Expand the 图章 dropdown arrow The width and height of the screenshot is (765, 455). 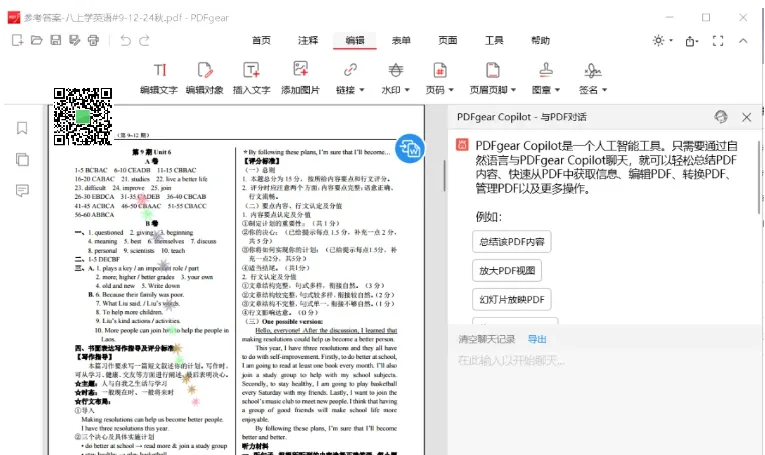click(558, 90)
